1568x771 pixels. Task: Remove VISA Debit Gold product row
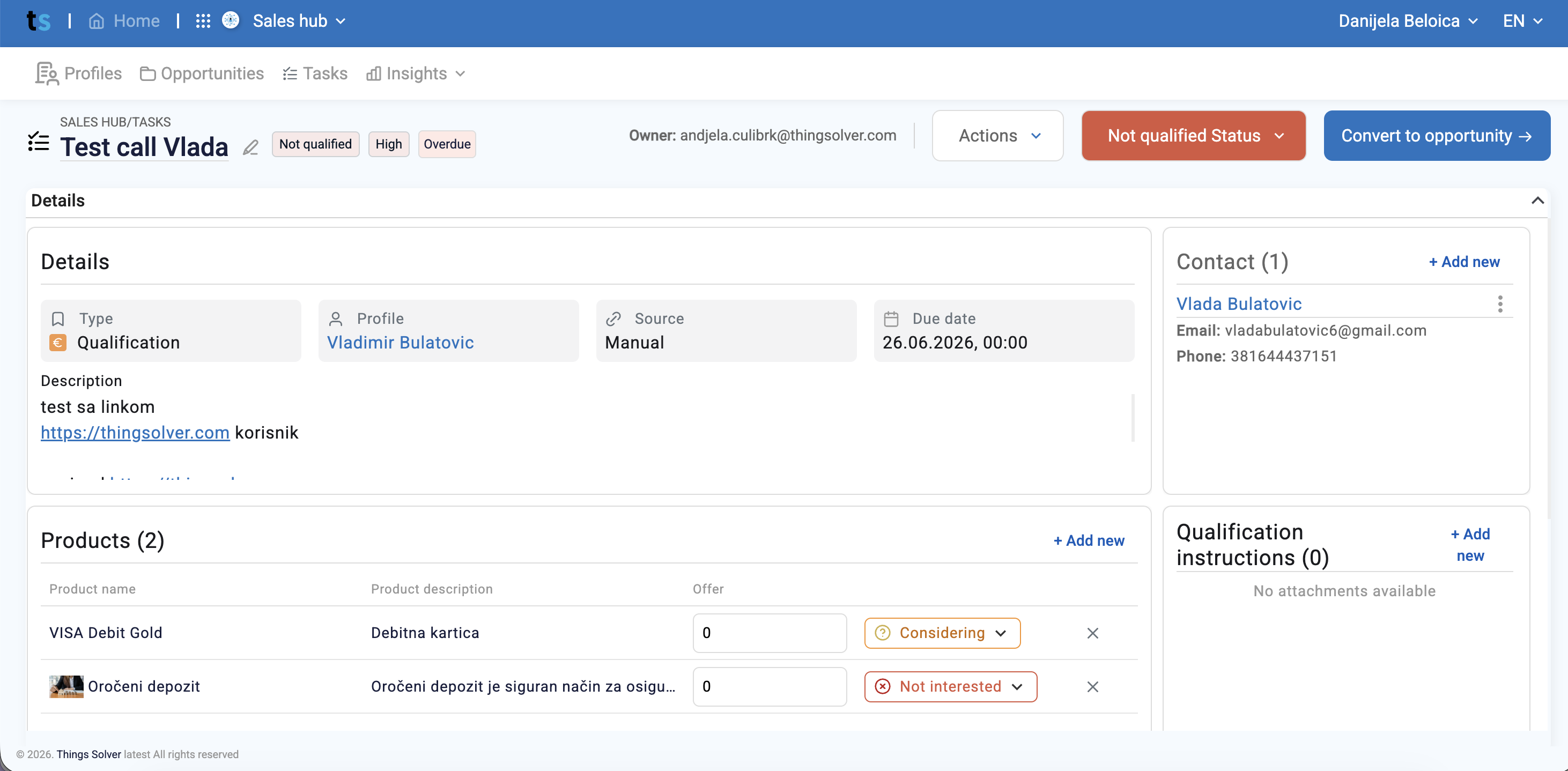1092,633
